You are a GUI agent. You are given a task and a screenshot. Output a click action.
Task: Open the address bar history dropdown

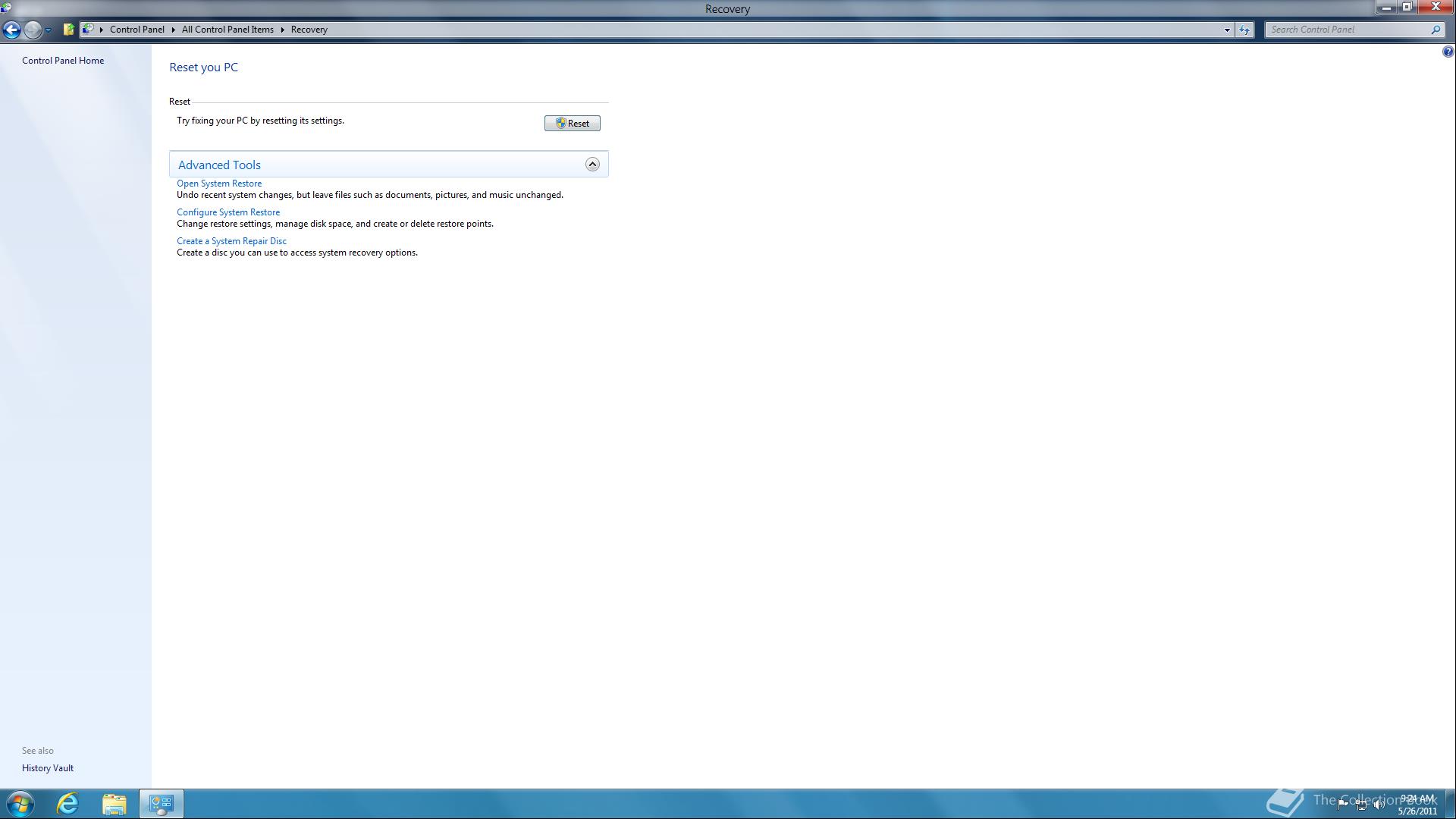[1226, 30]
